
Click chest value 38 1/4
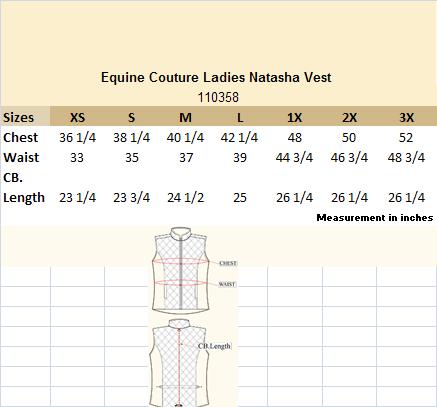pos(132,137)
